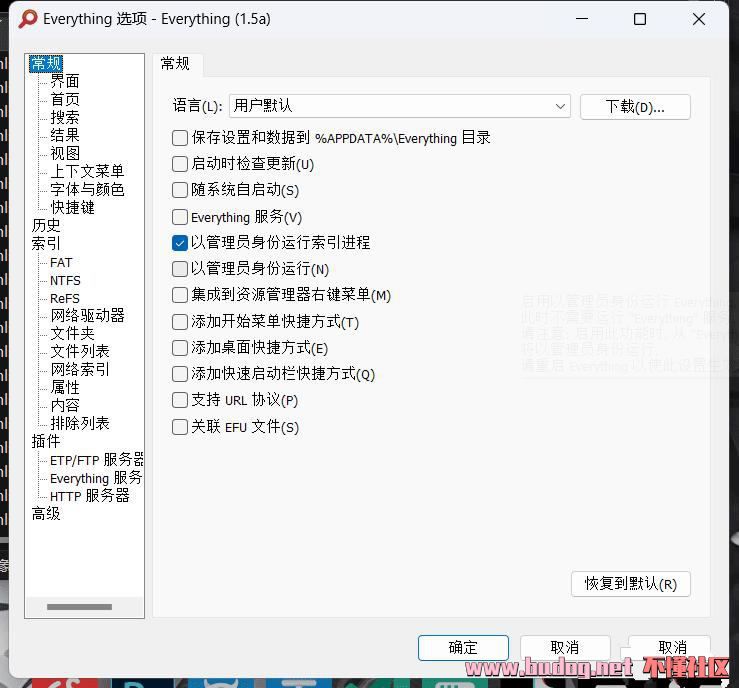Select 历史 in the tree
Viewport: 739px width, 688px height.
[46, 225]
